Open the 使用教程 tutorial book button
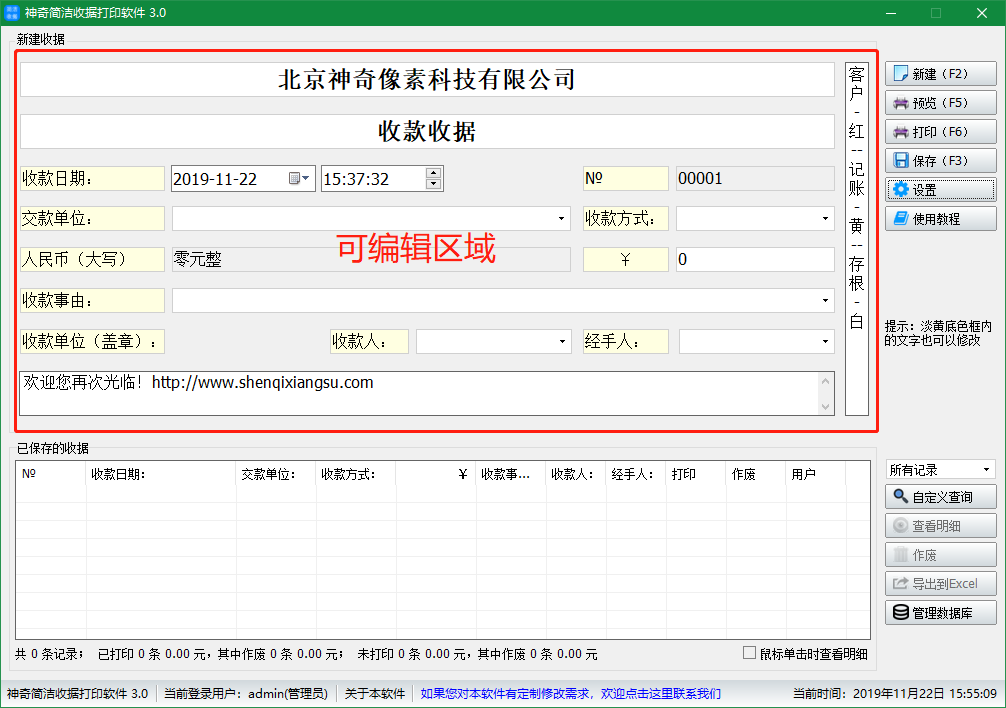This screenshot has height=708, width=1006. (x=940, y=219)
